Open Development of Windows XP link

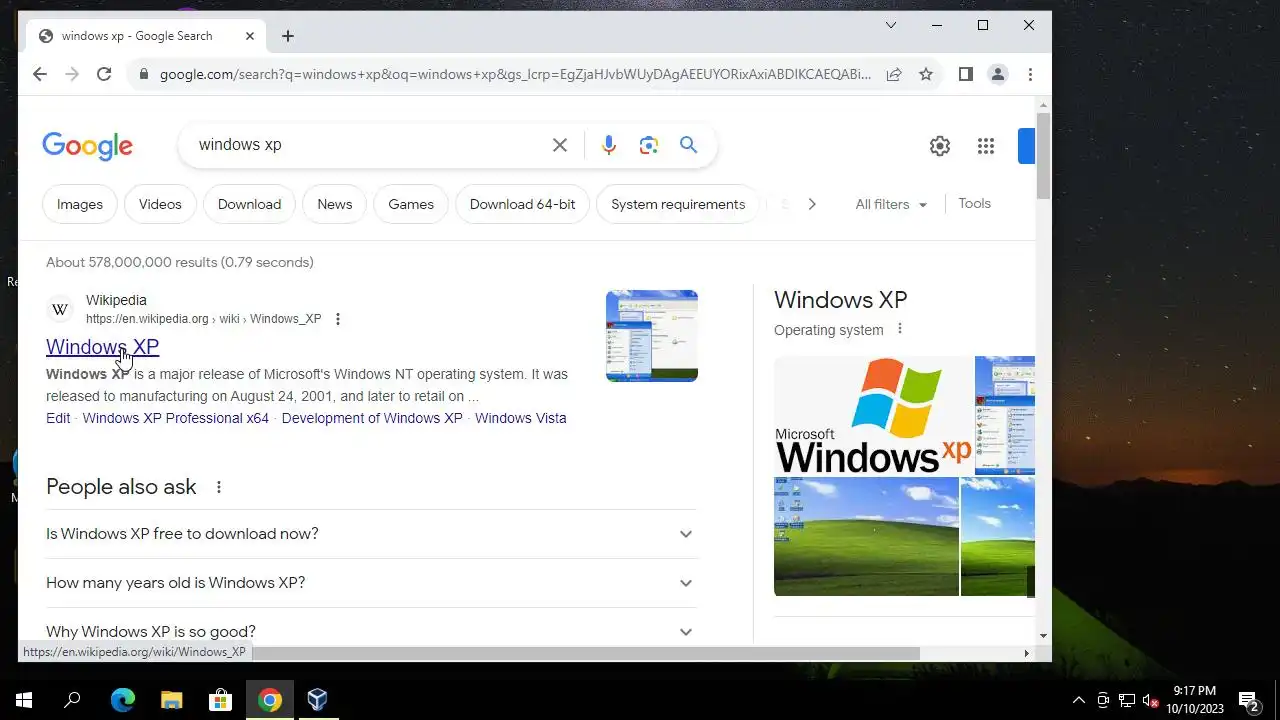tap(372, 418)
